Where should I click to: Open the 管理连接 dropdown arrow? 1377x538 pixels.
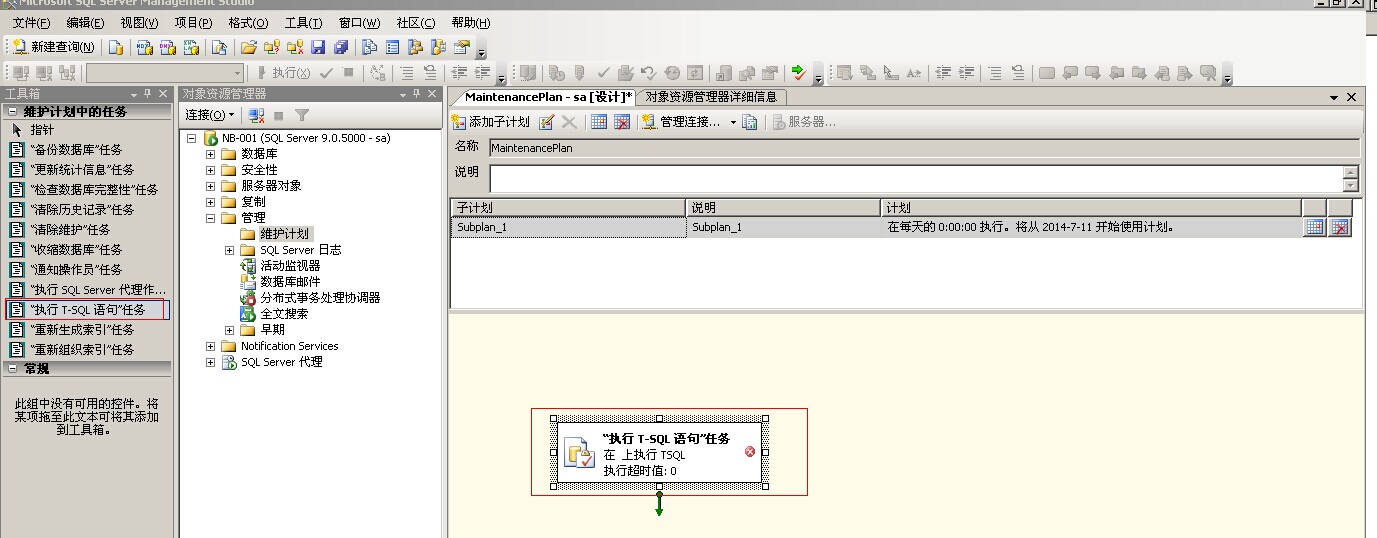pos(733,122)
